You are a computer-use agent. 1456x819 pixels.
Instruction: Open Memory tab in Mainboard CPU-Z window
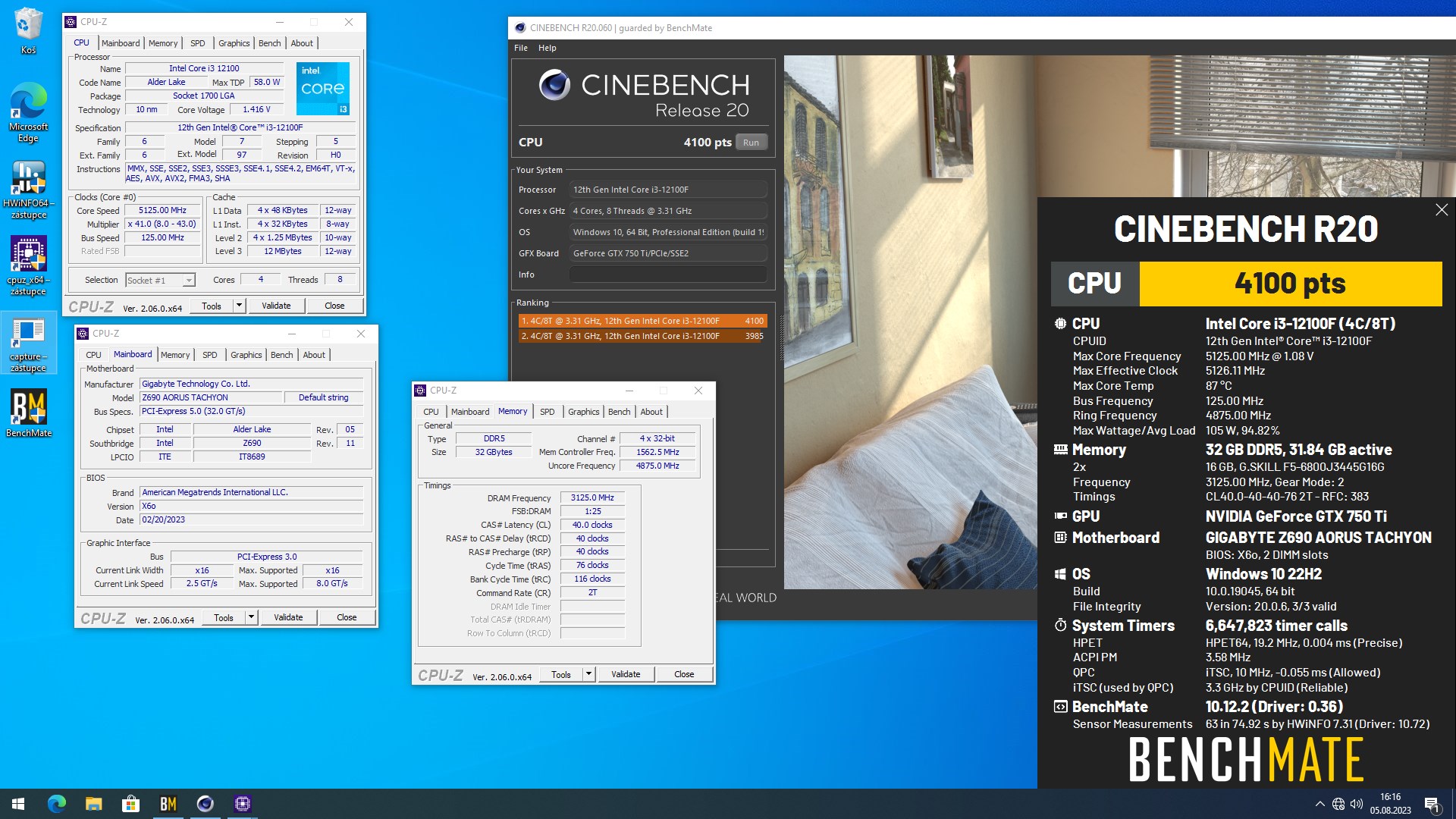[x=175, y=355]
